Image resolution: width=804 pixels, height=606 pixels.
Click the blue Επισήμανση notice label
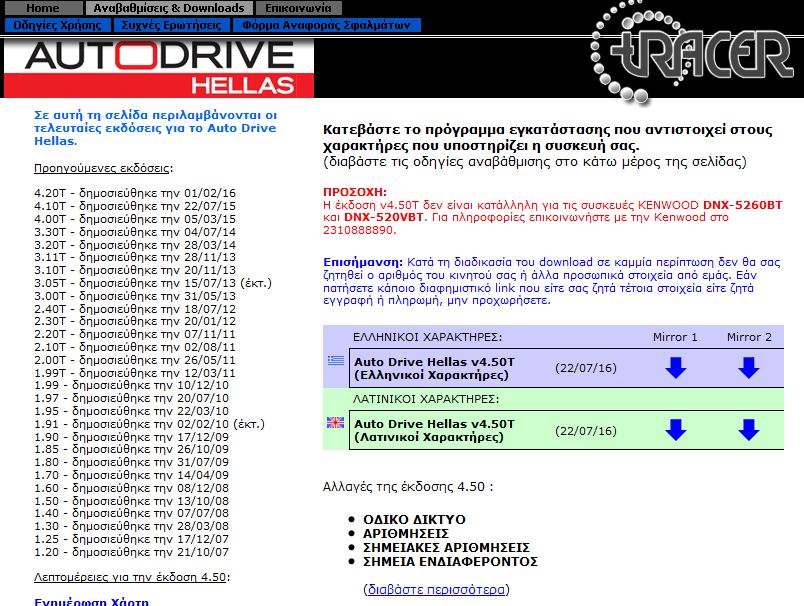click(363, 262)
